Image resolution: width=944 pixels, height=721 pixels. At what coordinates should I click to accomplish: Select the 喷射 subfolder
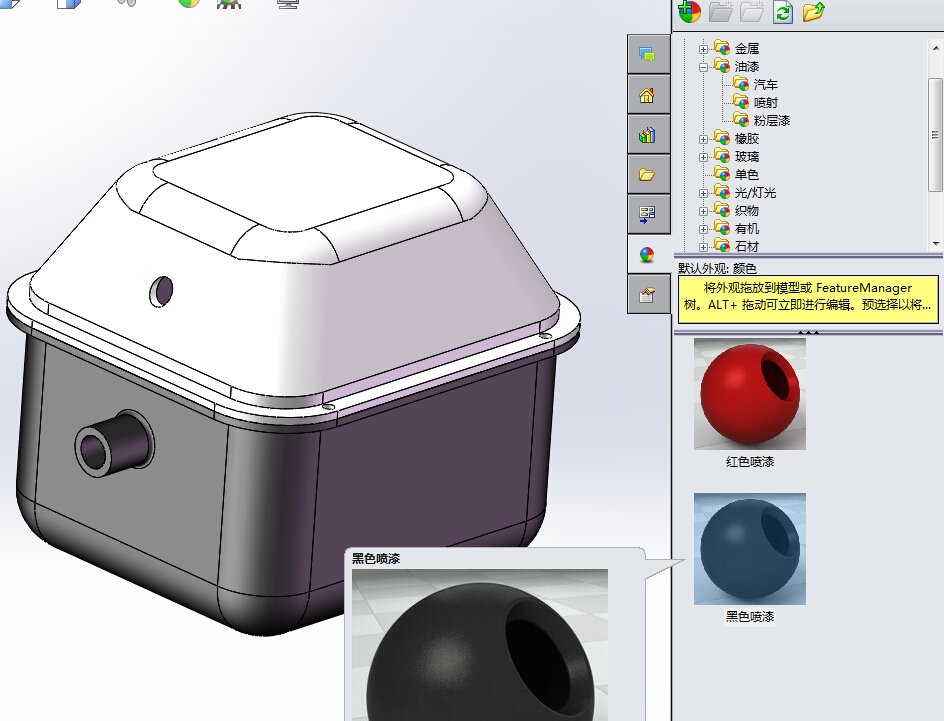765,102
